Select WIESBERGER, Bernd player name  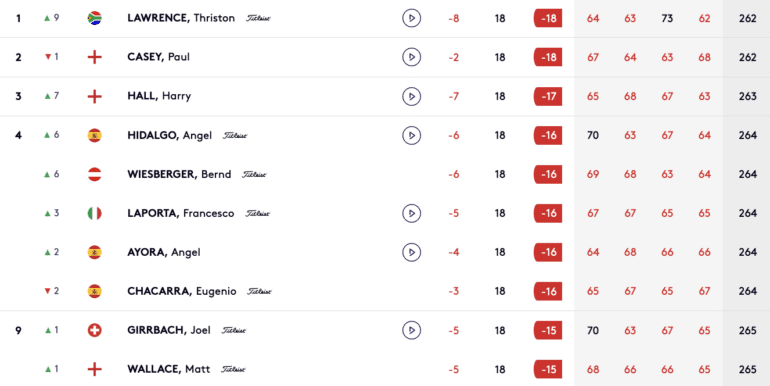(x=179, y=174)
